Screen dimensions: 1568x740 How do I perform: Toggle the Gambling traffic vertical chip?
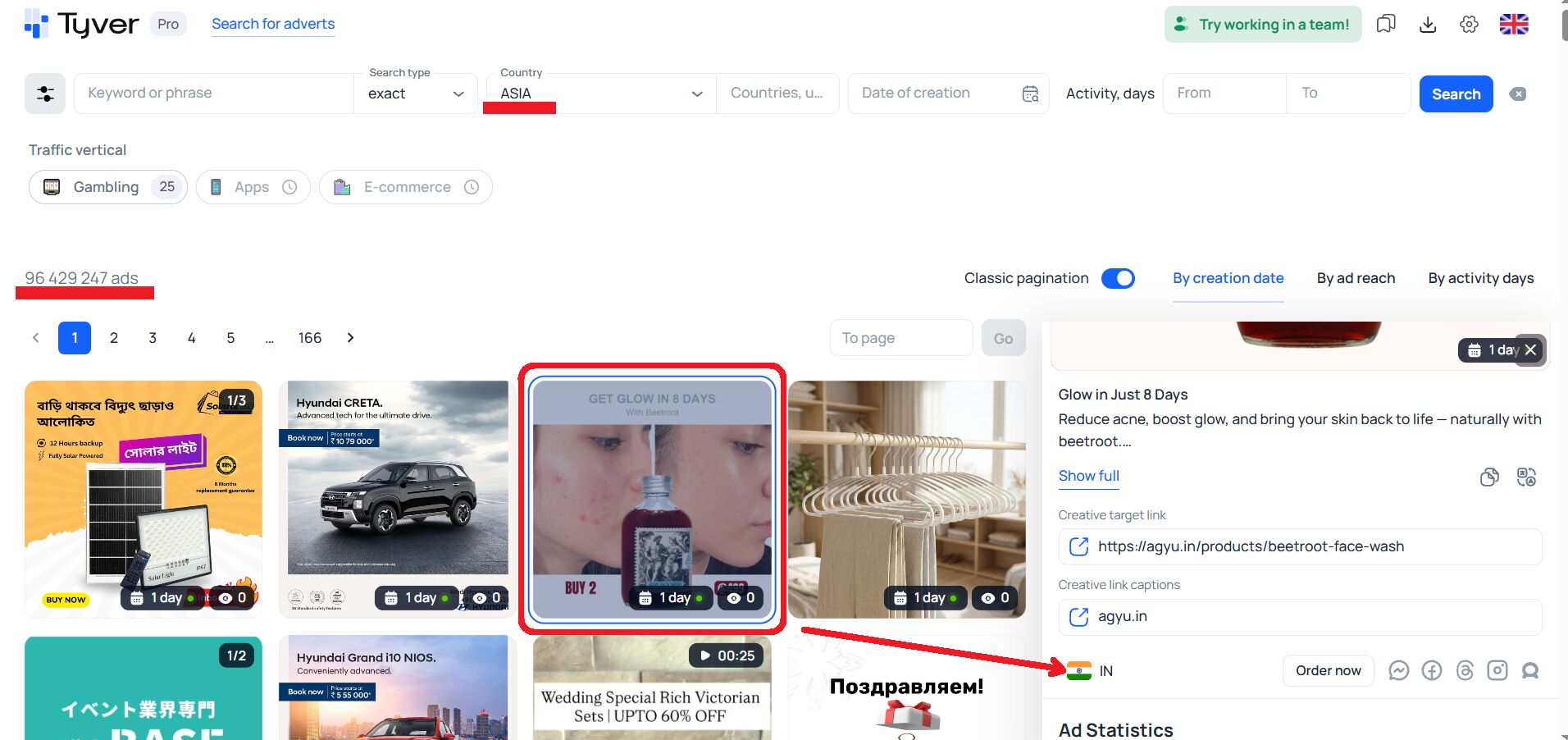(108, 187)
